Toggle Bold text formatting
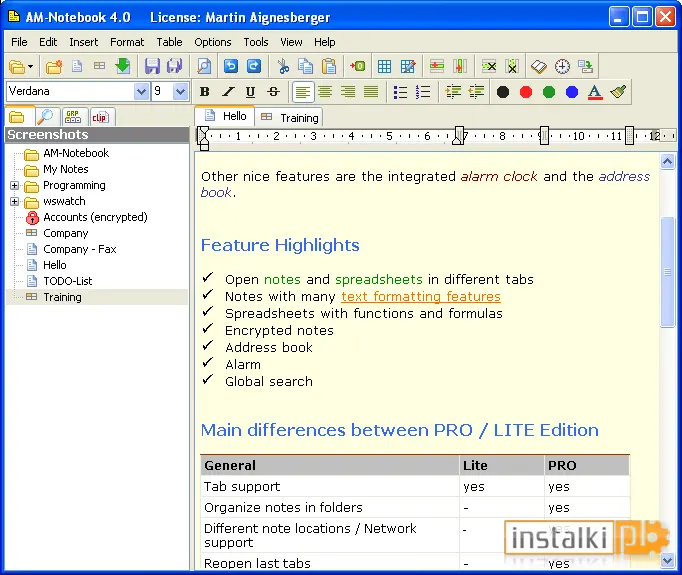The width and height of the screenshot is (682, 575). pyautogui.click(x=204, y=92)
